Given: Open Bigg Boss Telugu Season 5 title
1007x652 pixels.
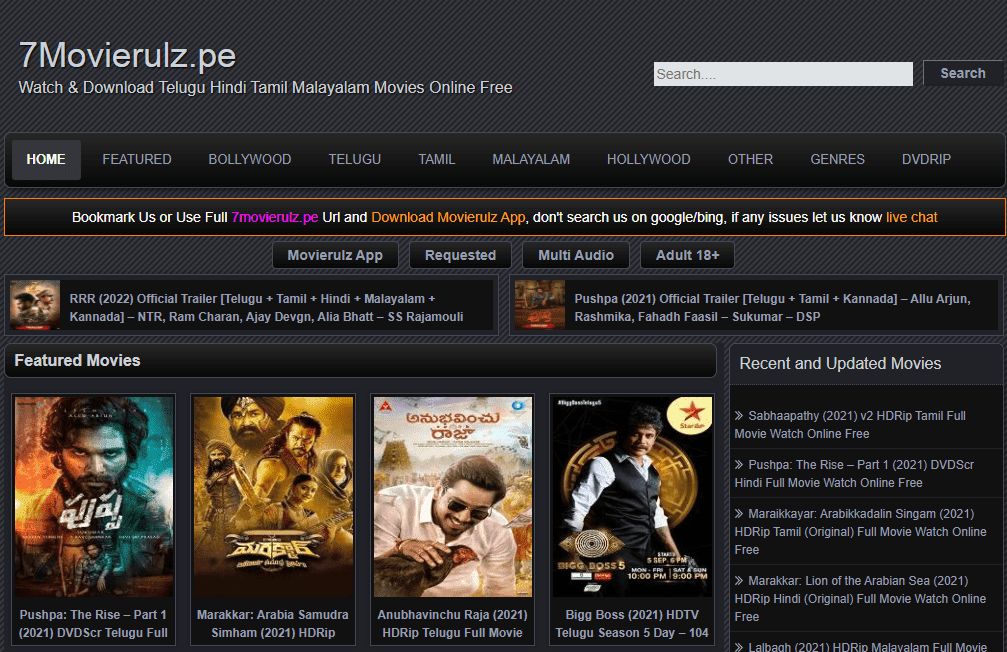Looking at the screenshot, I should [632, 624].
